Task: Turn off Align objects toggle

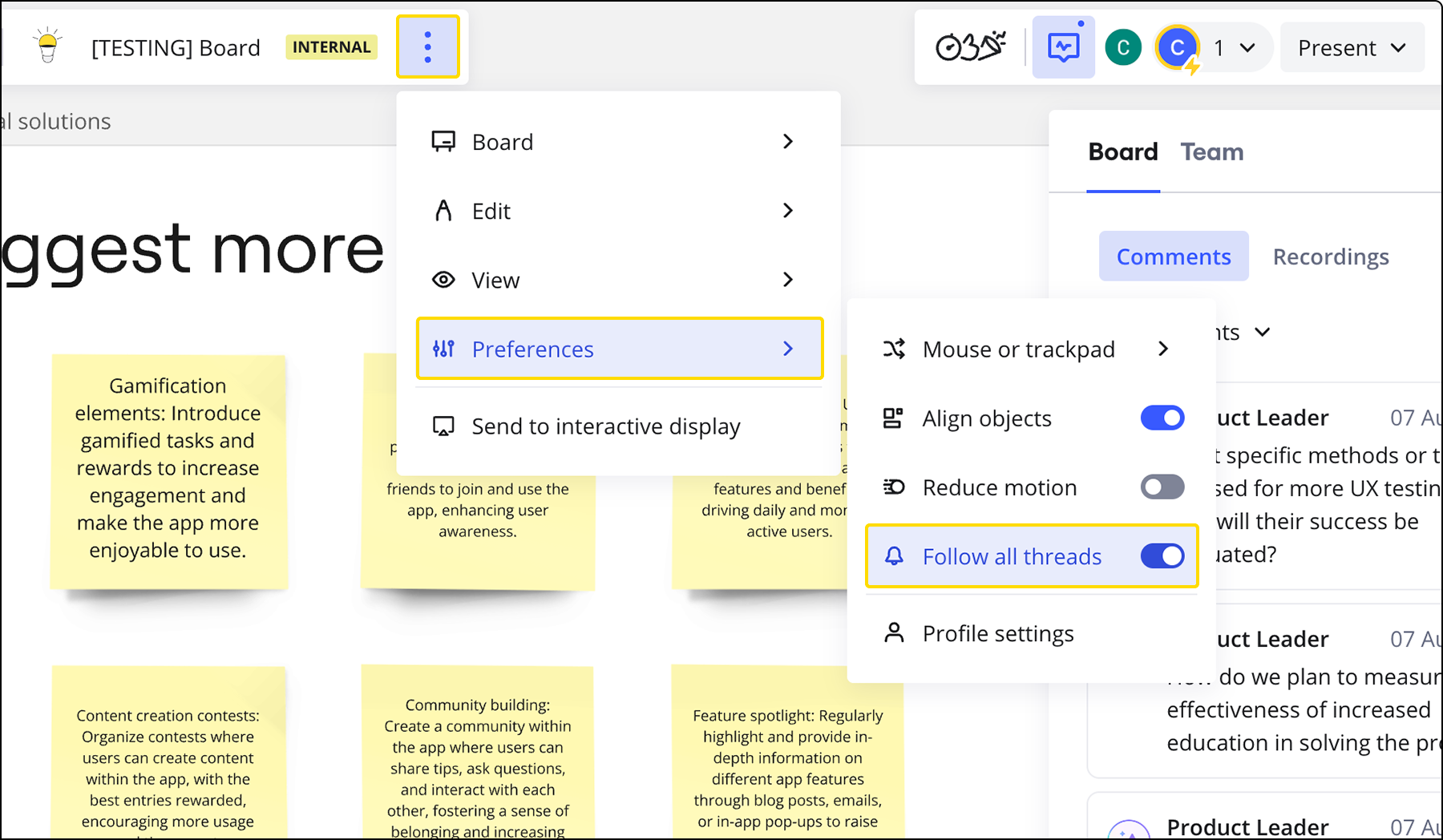Action: point(1162,418)
